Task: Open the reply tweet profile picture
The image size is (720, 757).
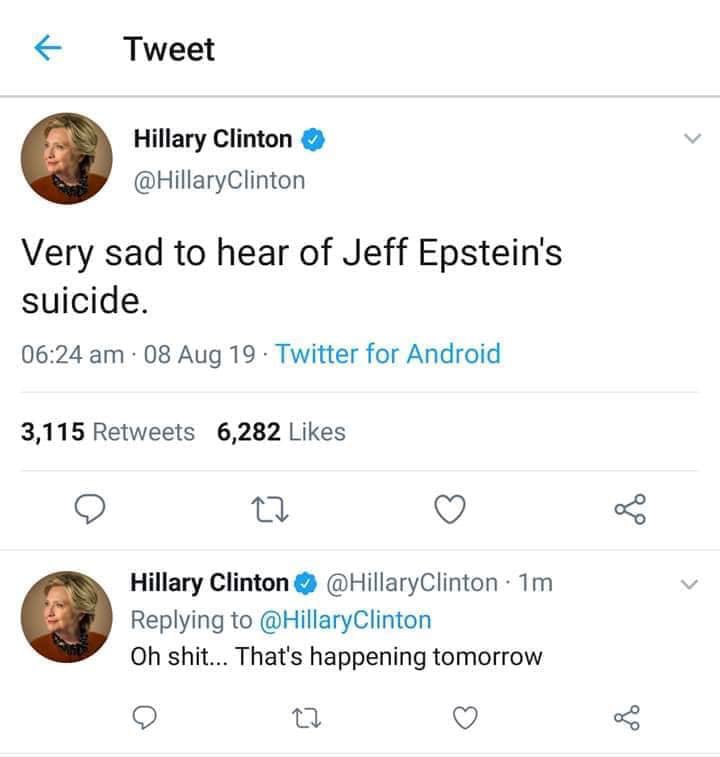Action: pos(66,616)
